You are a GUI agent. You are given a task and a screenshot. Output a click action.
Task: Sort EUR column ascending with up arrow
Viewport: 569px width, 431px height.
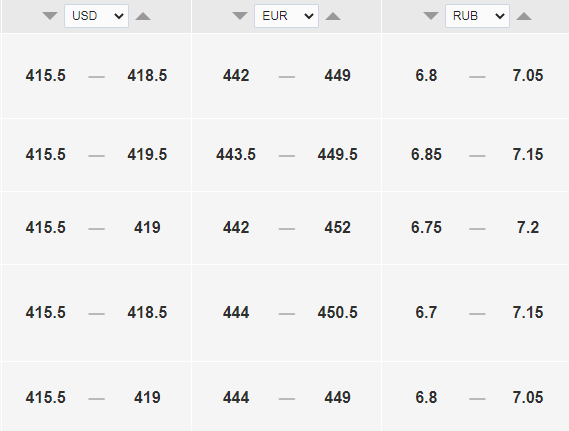pyautogui.click(x=333, y=16)
